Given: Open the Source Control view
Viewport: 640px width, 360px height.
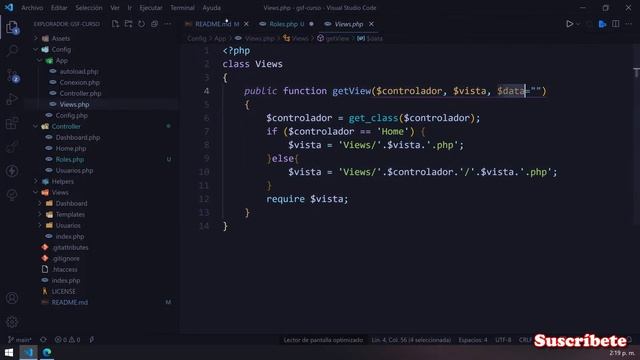Looking at the screenshot, I should [x=12, y=75].
